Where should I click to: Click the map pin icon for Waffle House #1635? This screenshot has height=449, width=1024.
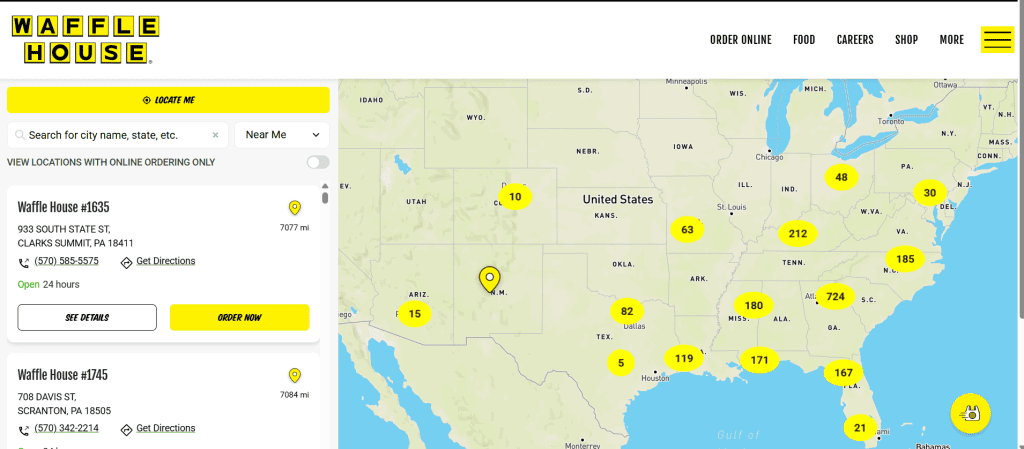click(x=294, y=208)
